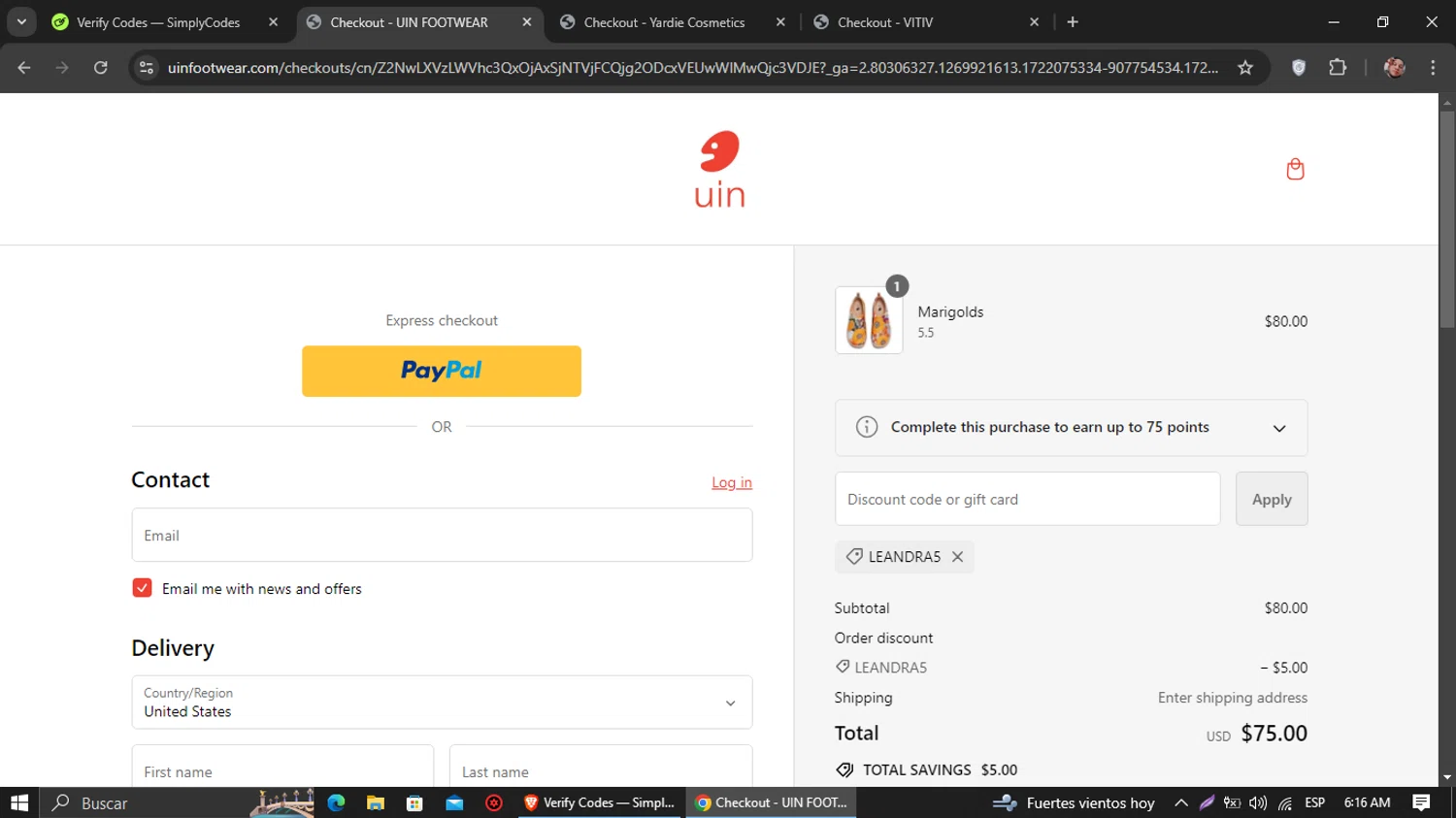Open the Windows Start menu

coord(19,802)
